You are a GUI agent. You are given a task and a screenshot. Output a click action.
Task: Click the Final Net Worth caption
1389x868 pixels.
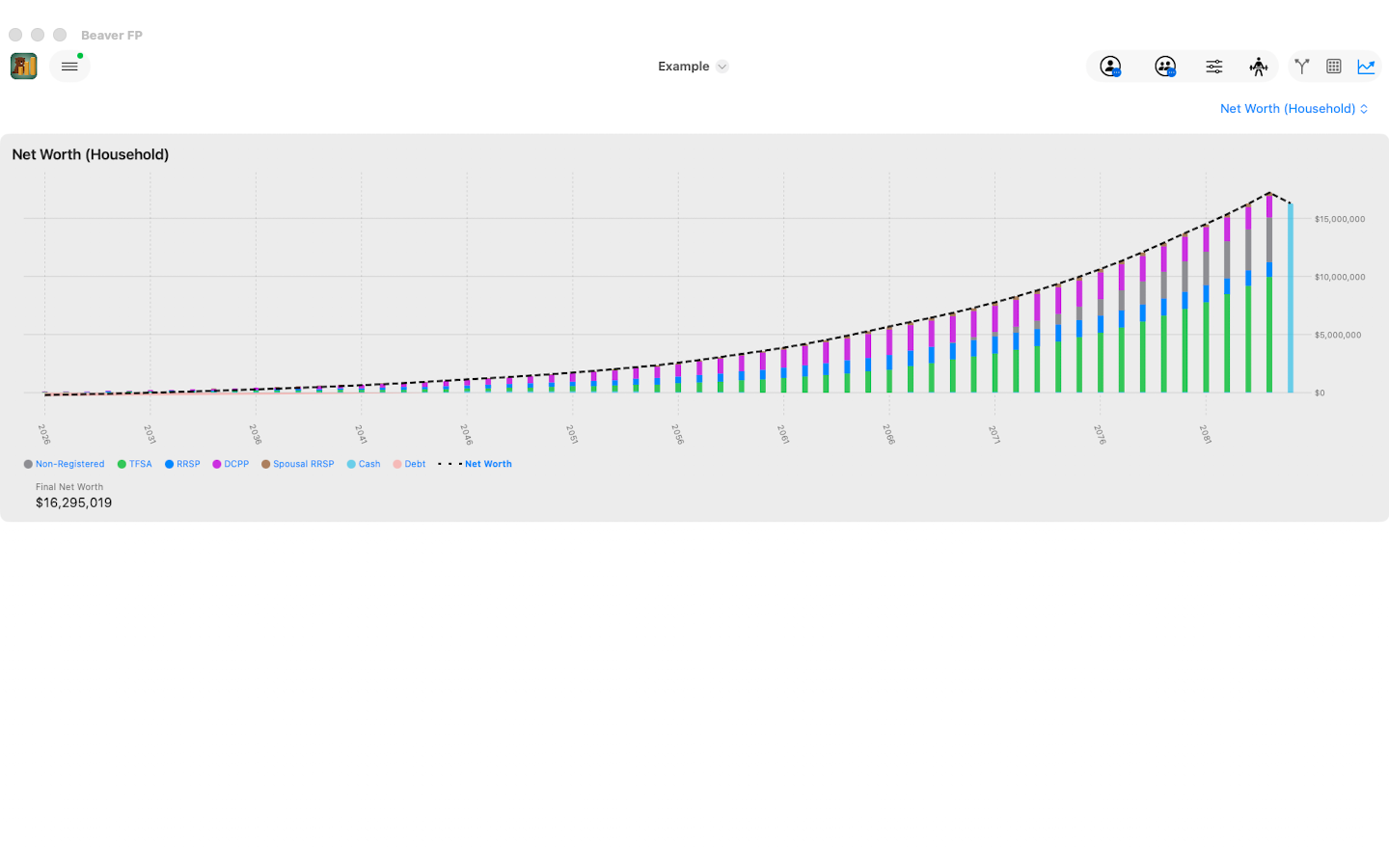coord(69,487)
